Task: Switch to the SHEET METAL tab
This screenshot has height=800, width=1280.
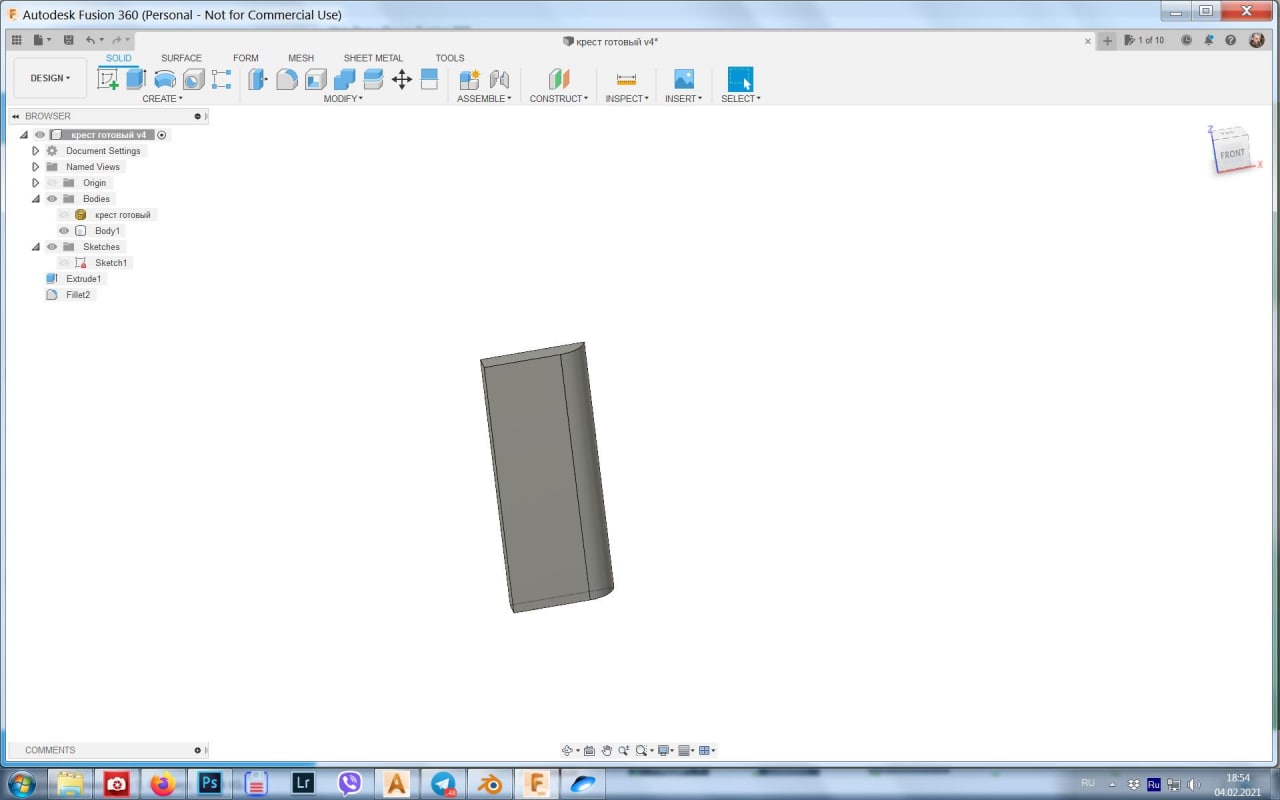Action: pos(373,58)
